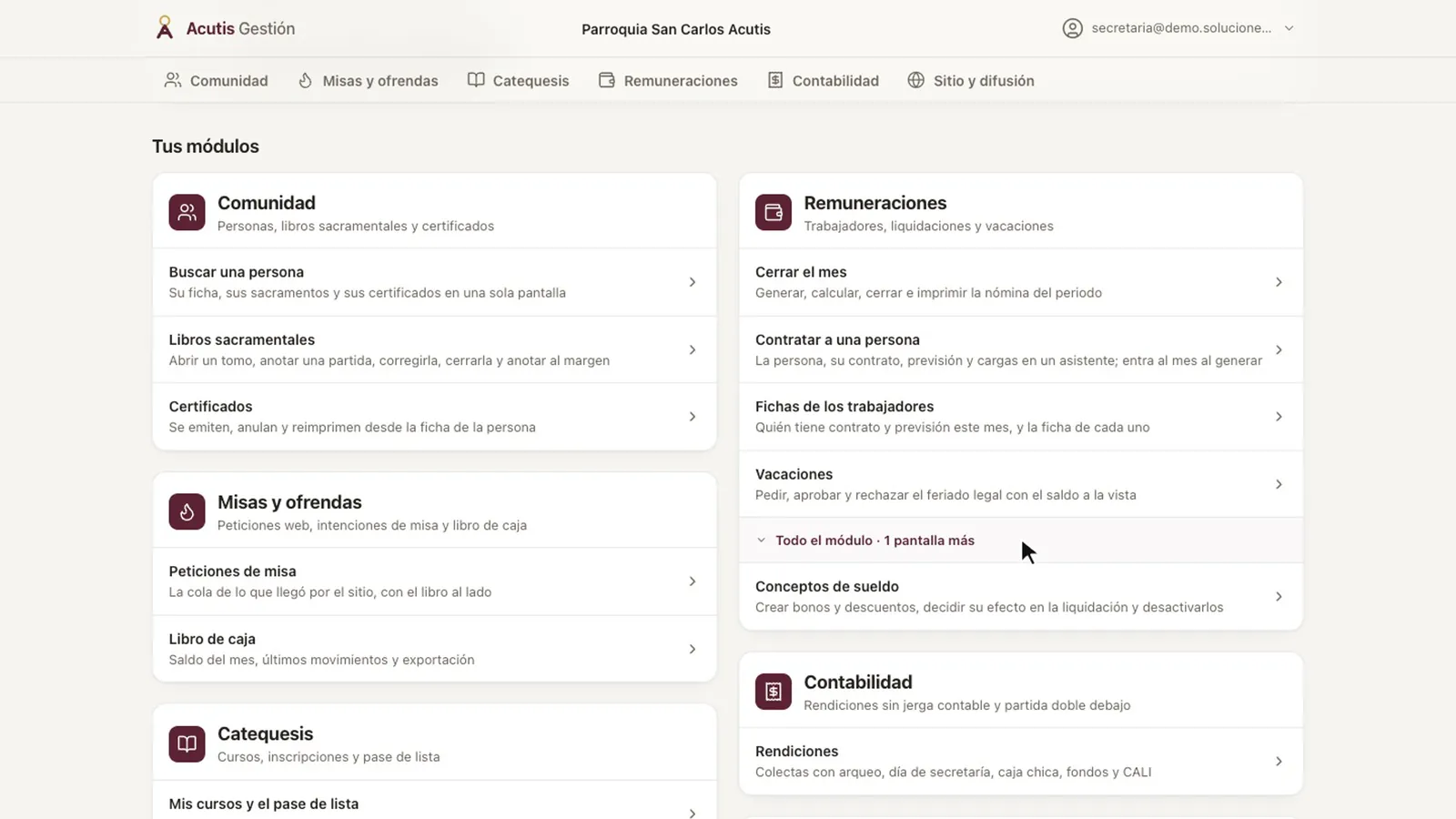
Task: Click arrow chevron beside Buscar una persona
Action: (x=693, y=282)
